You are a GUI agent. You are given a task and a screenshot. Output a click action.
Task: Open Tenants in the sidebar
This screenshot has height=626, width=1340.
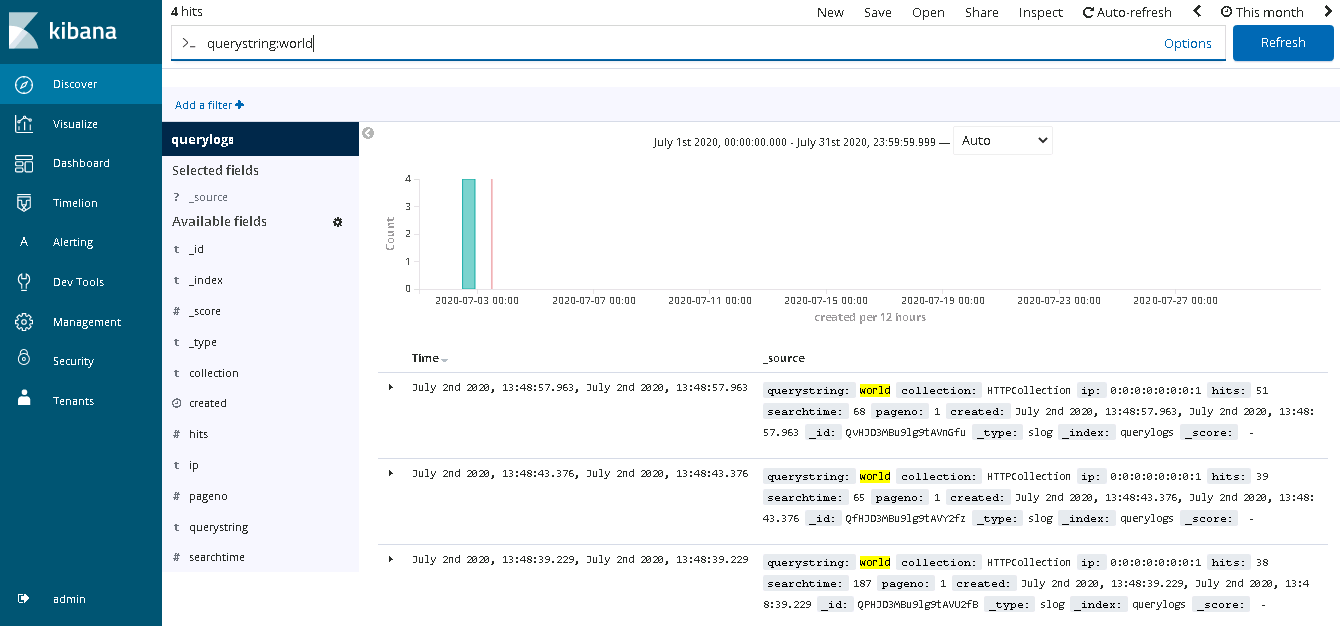81,401
